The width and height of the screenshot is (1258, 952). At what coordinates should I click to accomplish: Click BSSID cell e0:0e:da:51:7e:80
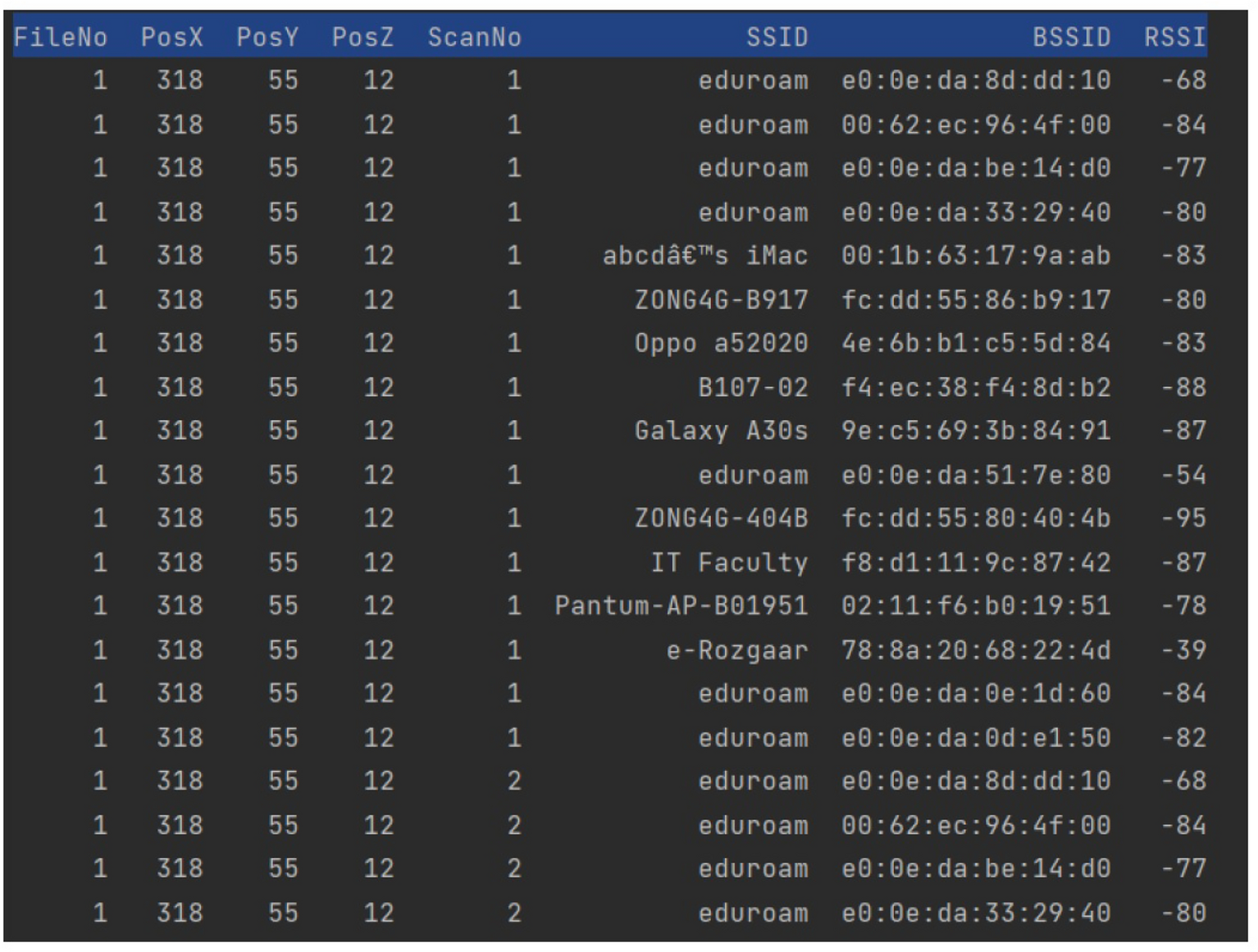click(x=976, y=476)
